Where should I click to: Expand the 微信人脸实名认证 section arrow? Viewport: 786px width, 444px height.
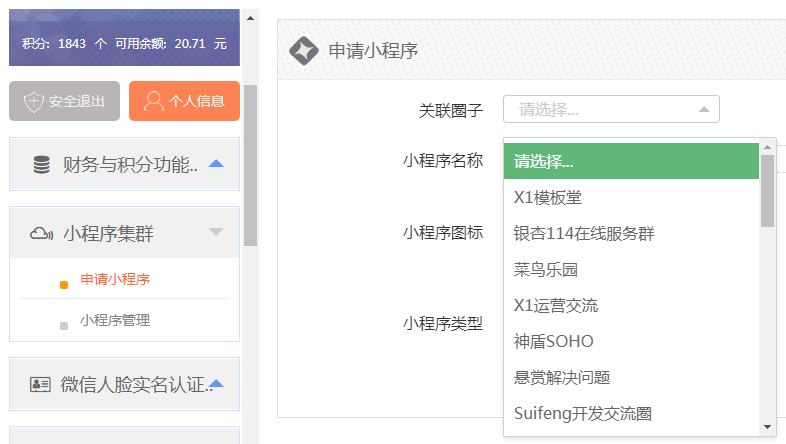[x=216, y=384]
